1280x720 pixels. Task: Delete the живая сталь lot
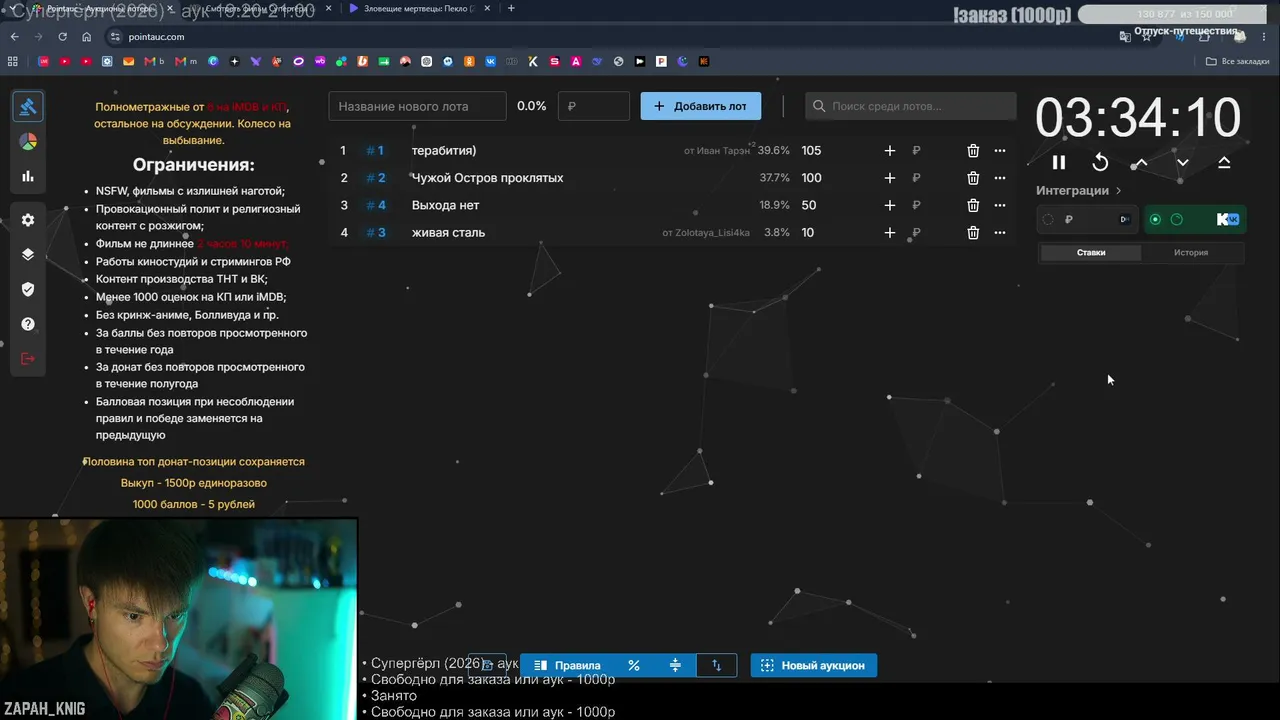[973, 233]
